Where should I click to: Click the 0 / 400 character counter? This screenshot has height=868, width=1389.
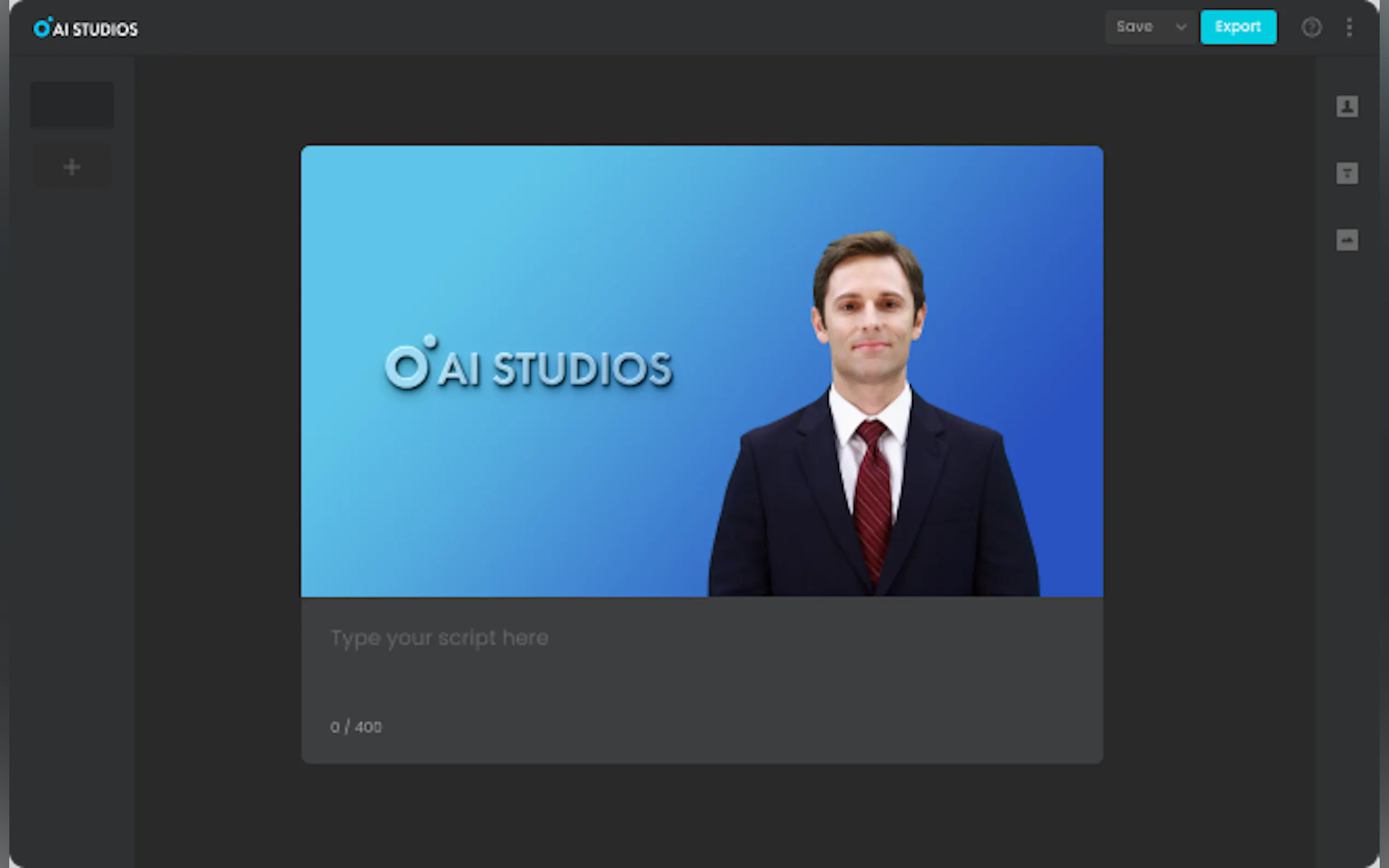coord(356,728)
